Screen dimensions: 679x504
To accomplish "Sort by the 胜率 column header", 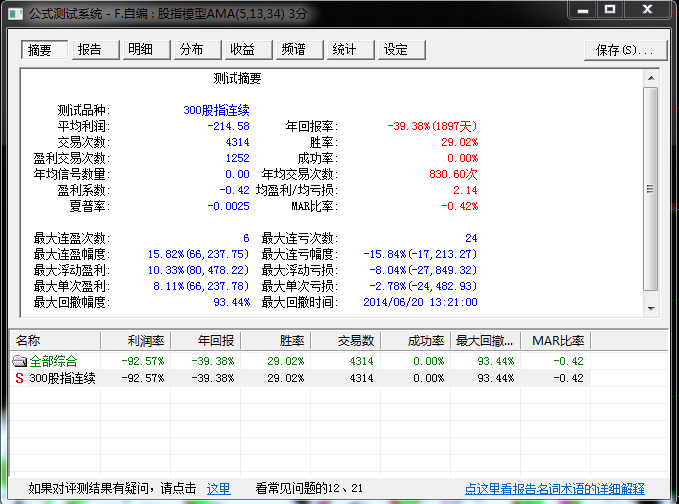I will (x=276, y=341).
